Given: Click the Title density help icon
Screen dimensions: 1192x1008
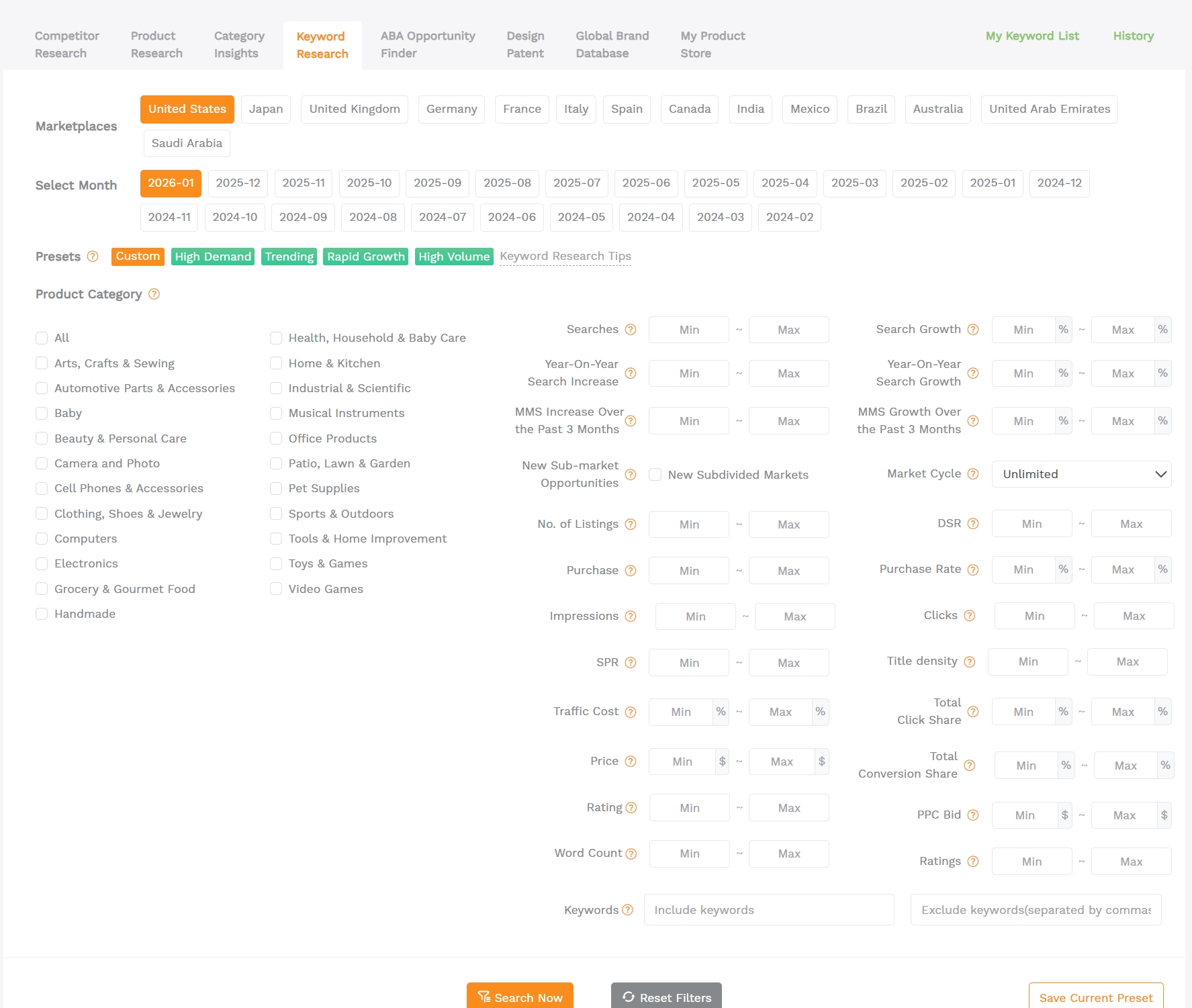Looking at the screenshot, I should pos(969,661).
